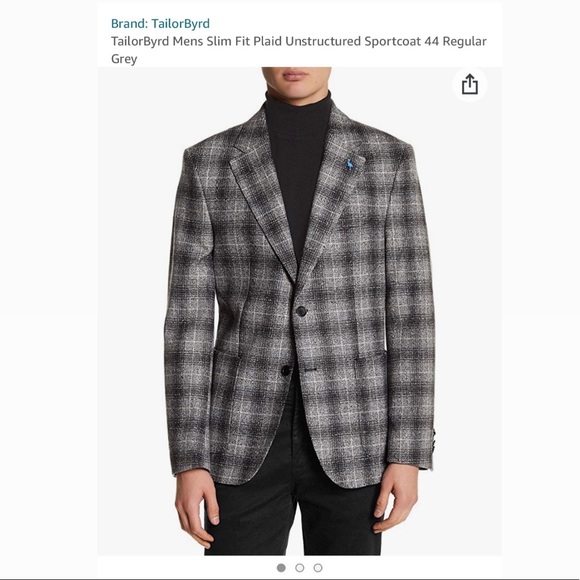Click the sleeve cuff buttons on jacket
Image resolution: width=580 pixels, height=580 pixels.
(434, 437)
